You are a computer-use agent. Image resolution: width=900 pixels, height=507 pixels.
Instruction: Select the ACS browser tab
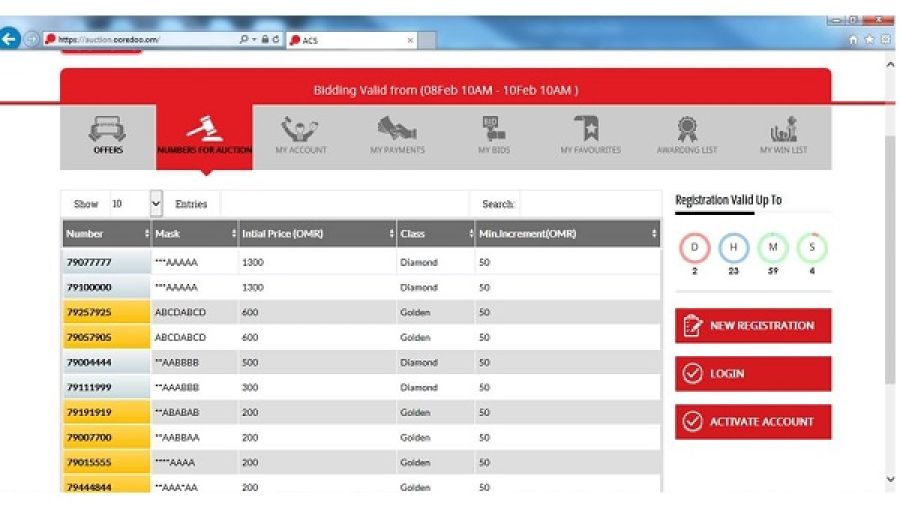click(351, 40)
